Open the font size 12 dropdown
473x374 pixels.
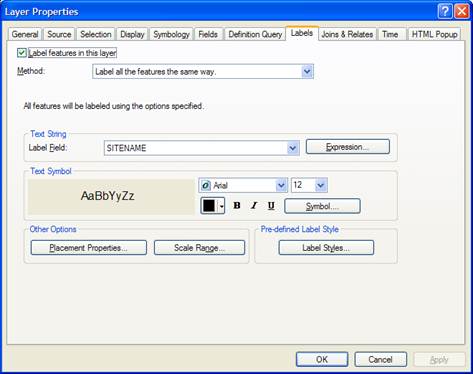pyautogui.click(x=320, y=185)
